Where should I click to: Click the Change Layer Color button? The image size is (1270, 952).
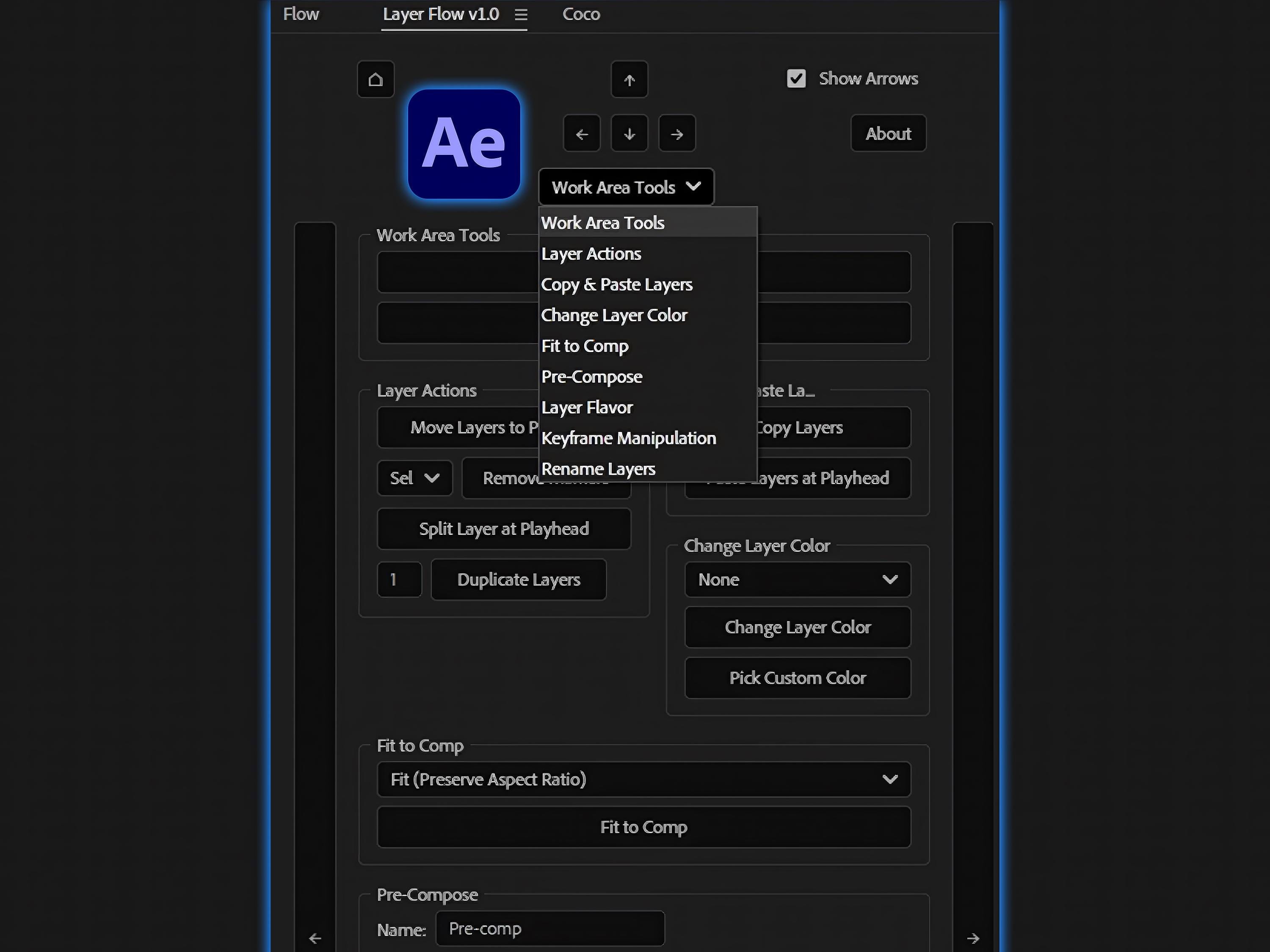[x=798, y=627]
